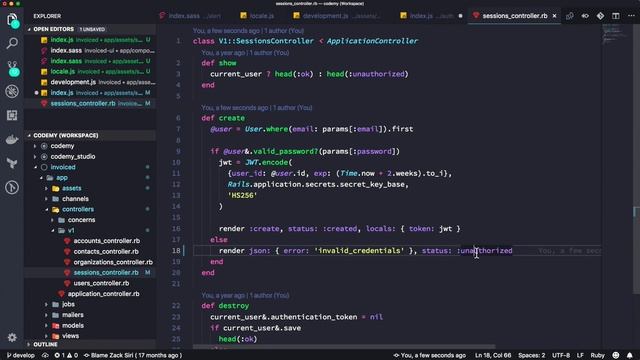Open the editor More Actions menu
Image resolution: width=640 pixels, height=360 pixels.
pyautogui.click(x=631, y=16)
